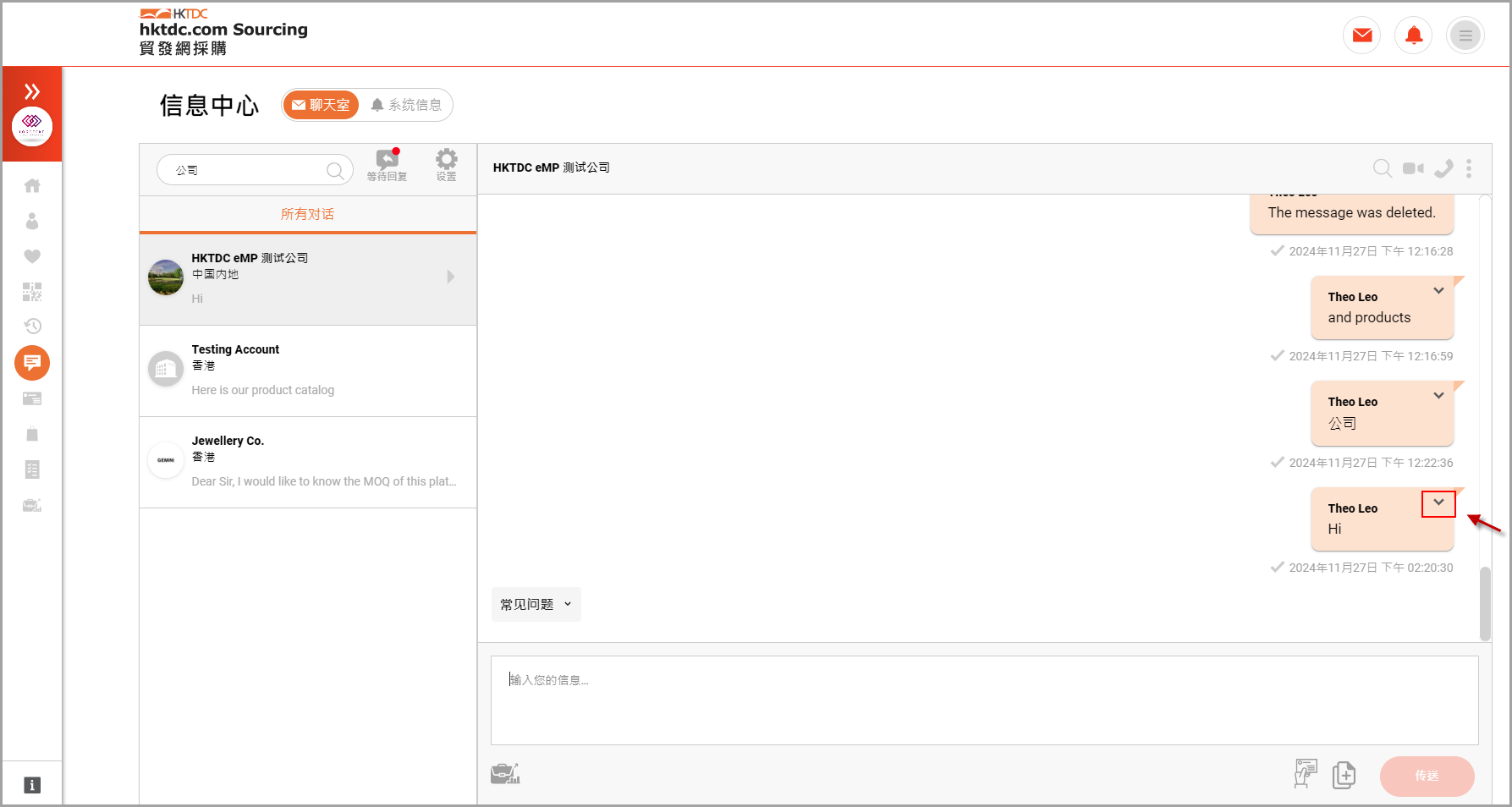Click the 传送 send button
1512x807 pixels.
[x=1427, y=776]
